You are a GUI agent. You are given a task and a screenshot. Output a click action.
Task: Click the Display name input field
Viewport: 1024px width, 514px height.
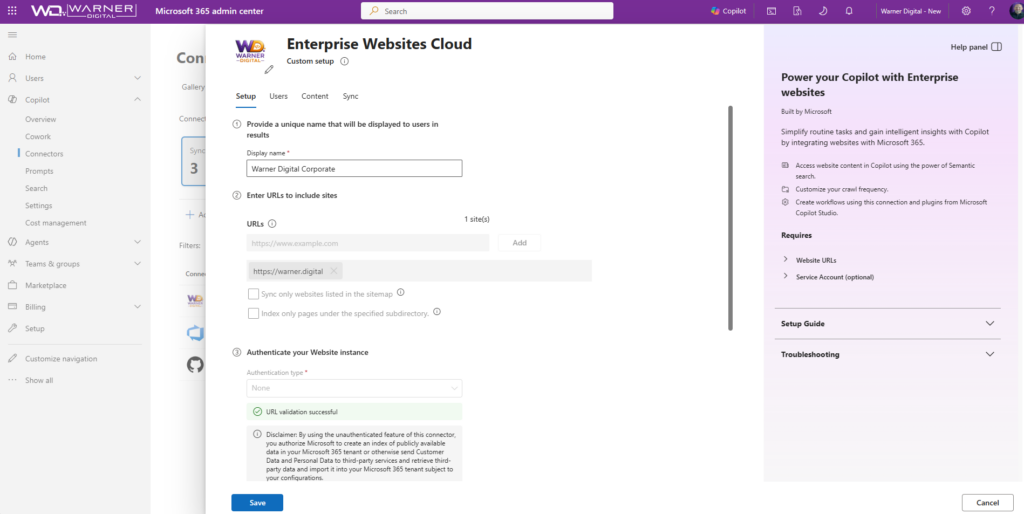click(354, 169)
